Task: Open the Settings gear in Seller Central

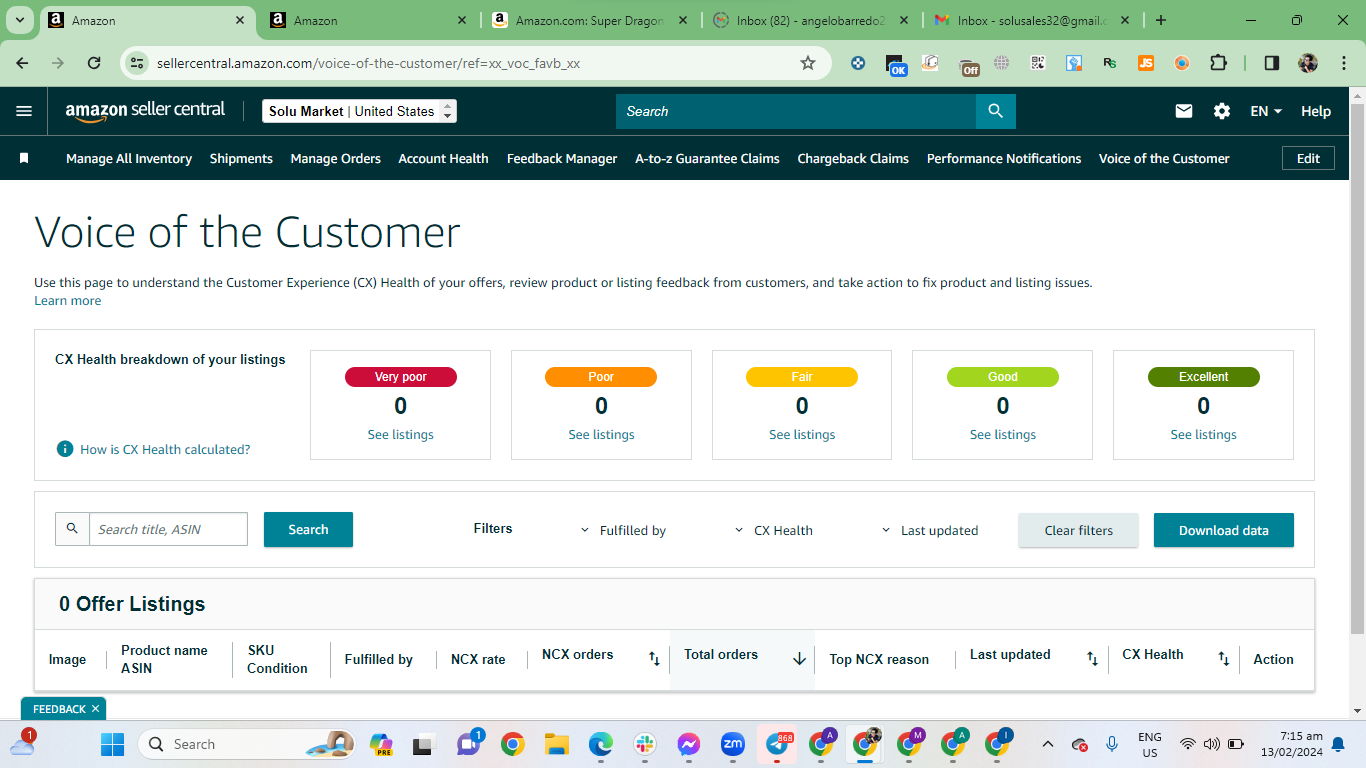Action: 1222,111
